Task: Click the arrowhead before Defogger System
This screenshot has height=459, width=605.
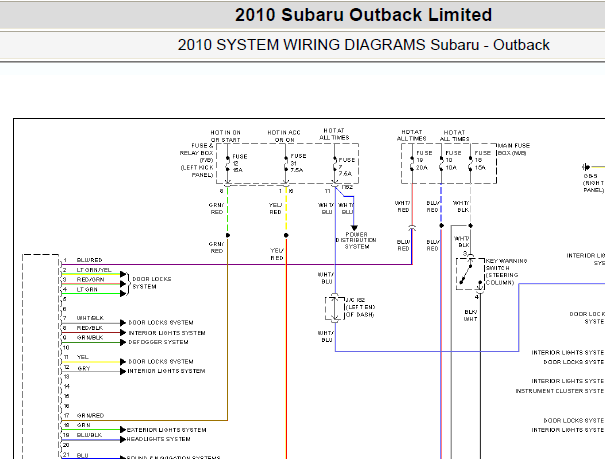Action: pyautogui.click(x=123, y=342)
